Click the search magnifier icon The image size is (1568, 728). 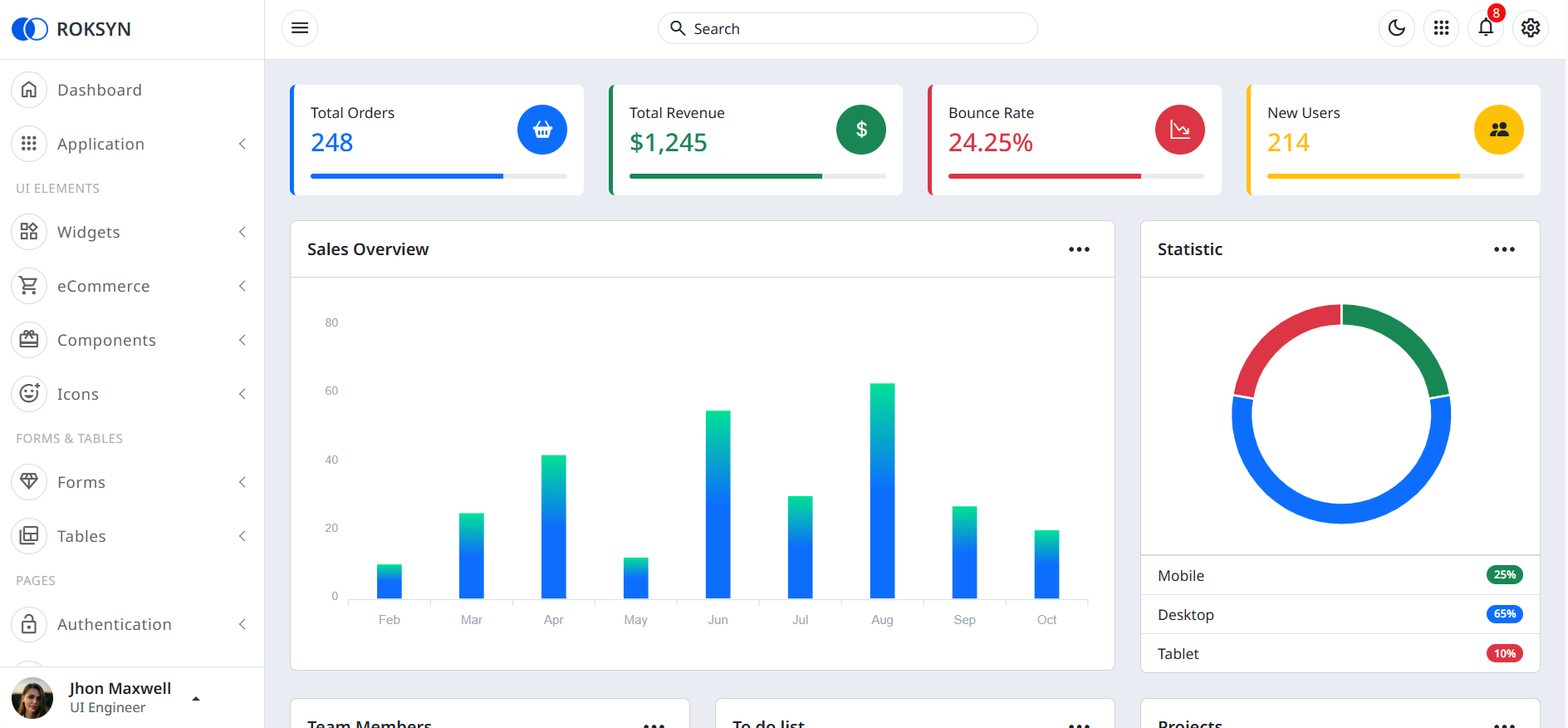(678, 28)
